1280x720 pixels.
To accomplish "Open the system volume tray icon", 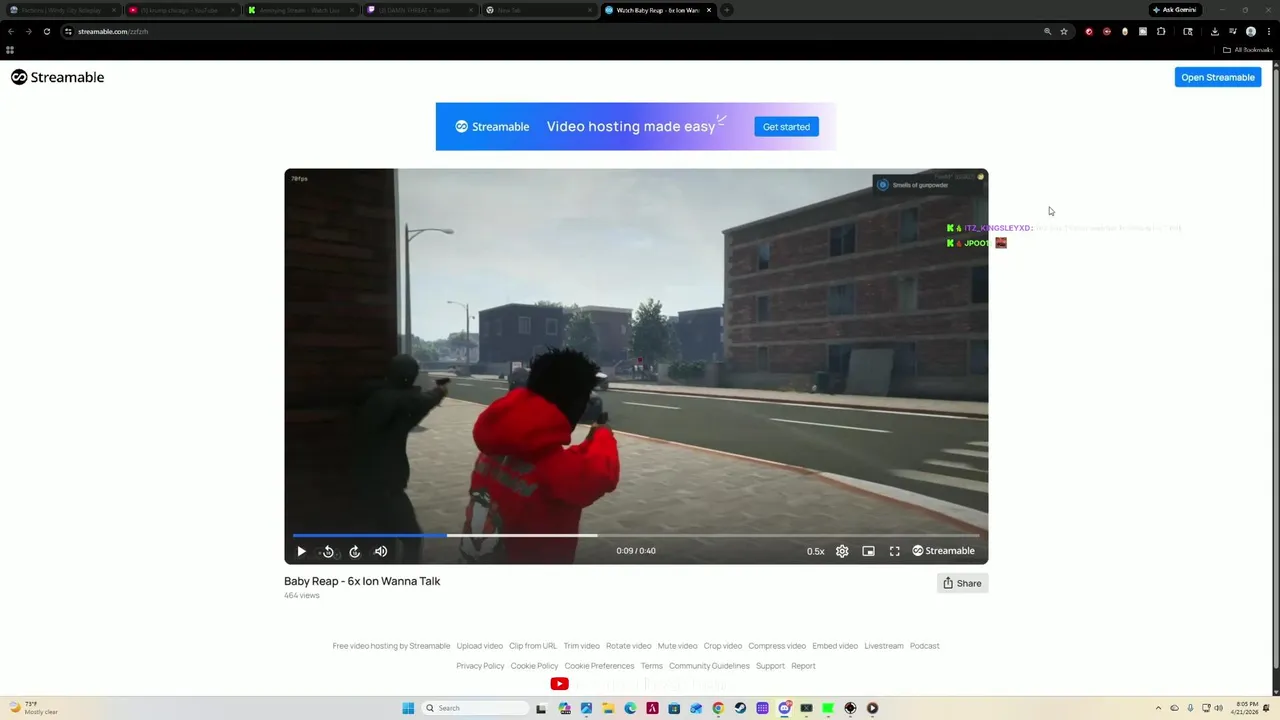I will point(1218,708).
